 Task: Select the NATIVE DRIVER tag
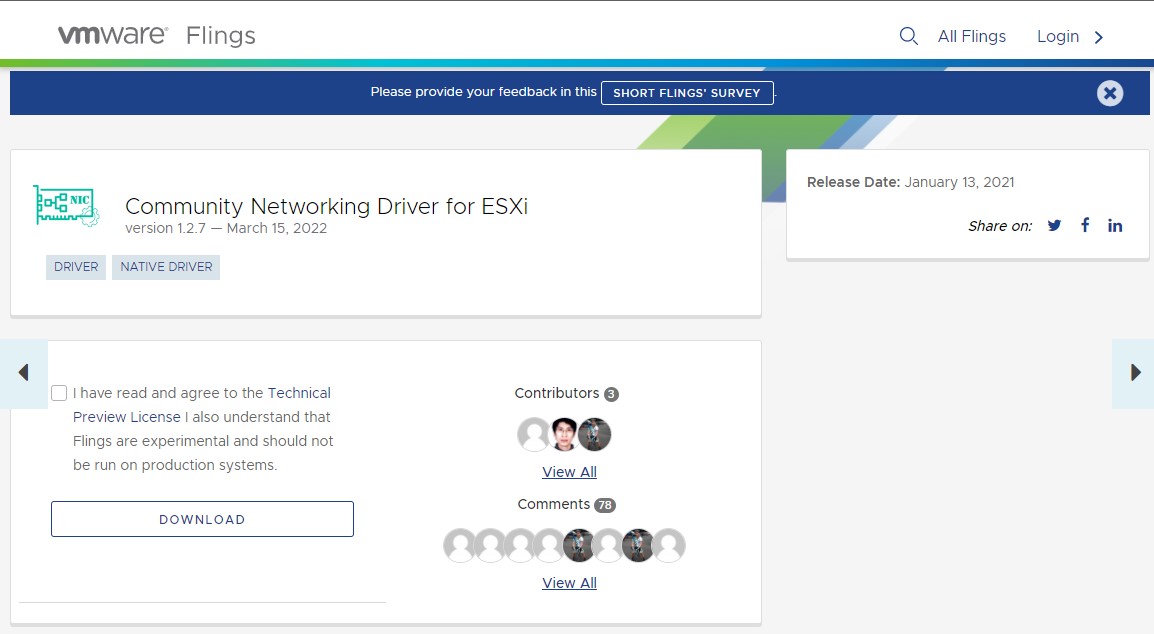point(166,267)
